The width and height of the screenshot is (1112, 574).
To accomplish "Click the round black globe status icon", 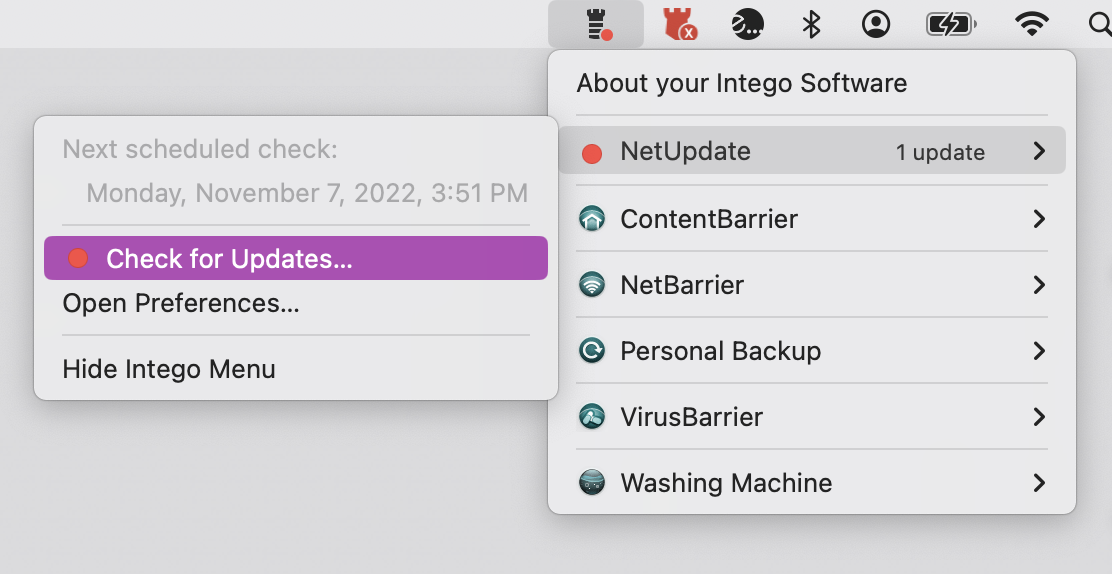I will (747, 25).
